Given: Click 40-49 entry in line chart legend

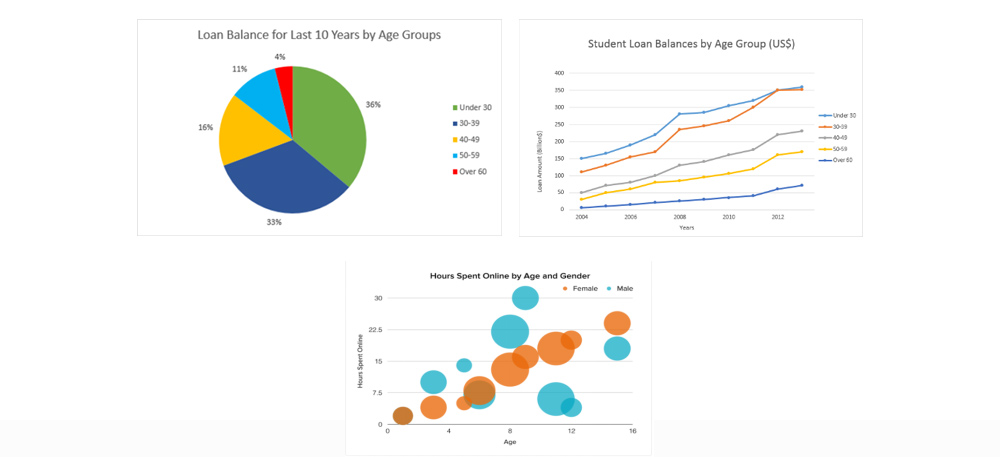Looking at the screenshot, I should (x=834, y=137).
